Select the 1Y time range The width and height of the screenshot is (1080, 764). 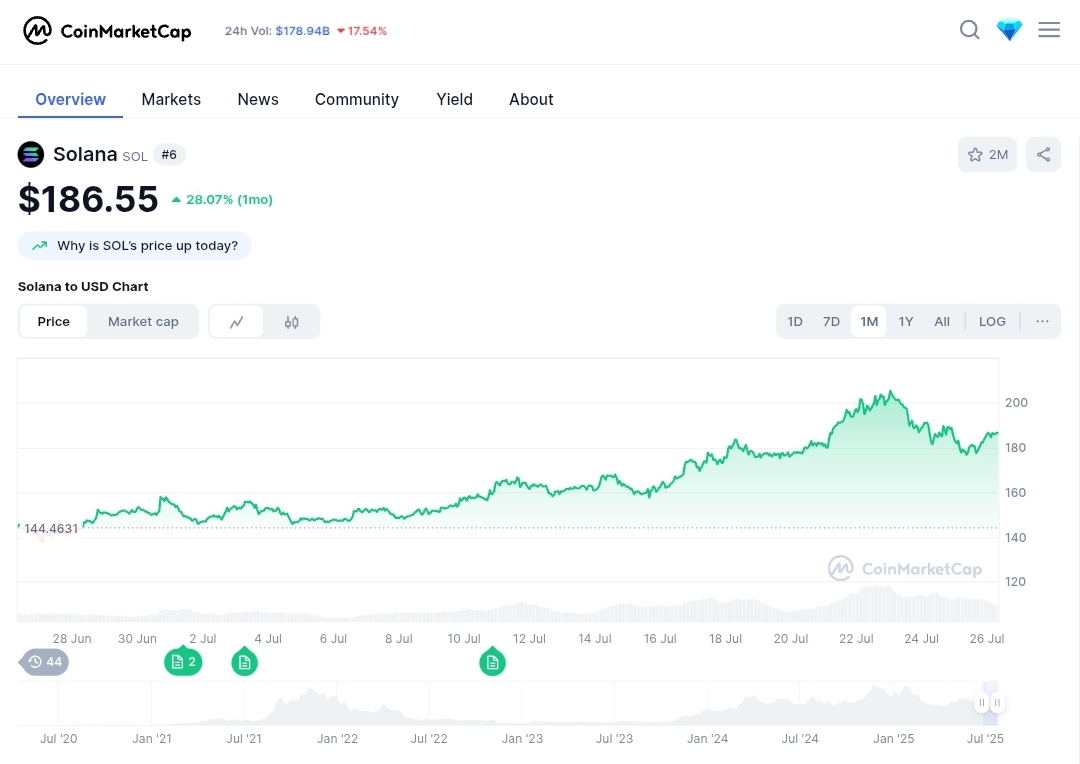pyautogui.click(x=905, y=322)
